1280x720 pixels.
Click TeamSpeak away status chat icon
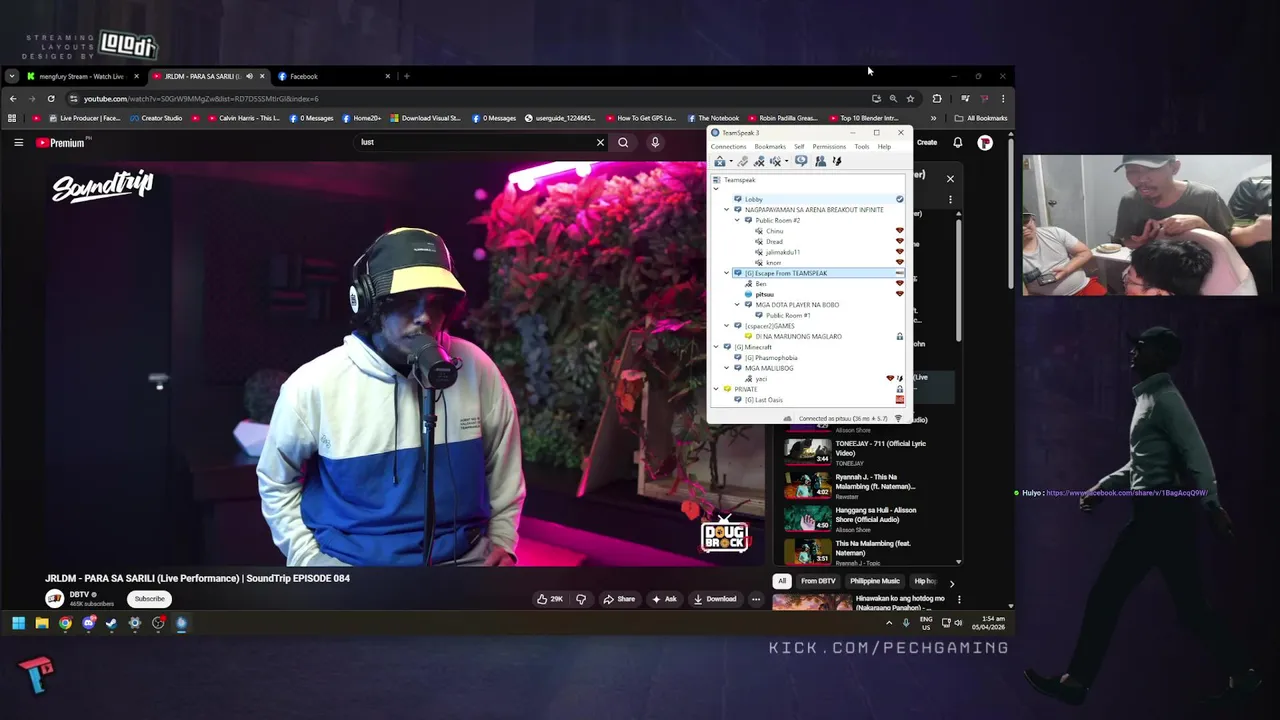pyautogui.click(x=801, y=161)
